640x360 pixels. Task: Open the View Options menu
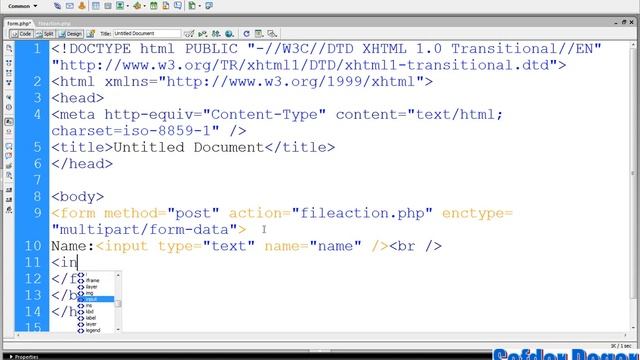(259, 34)
